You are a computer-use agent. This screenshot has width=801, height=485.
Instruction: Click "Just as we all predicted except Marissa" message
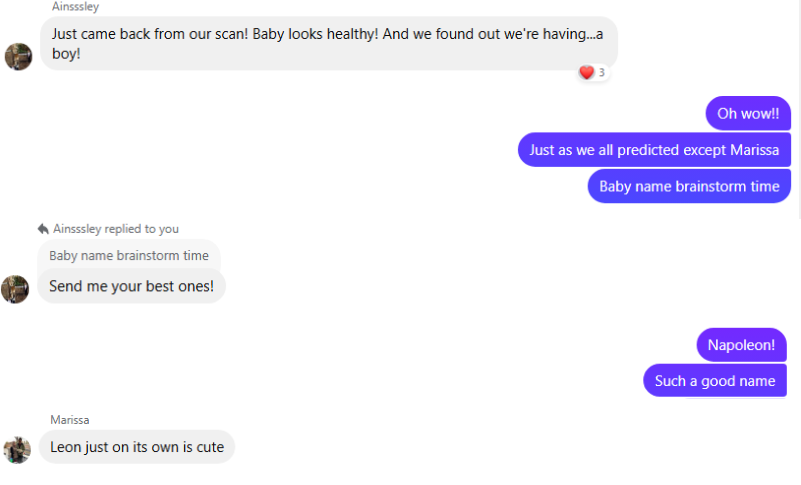pyautogui.click(x=654, y=150)
